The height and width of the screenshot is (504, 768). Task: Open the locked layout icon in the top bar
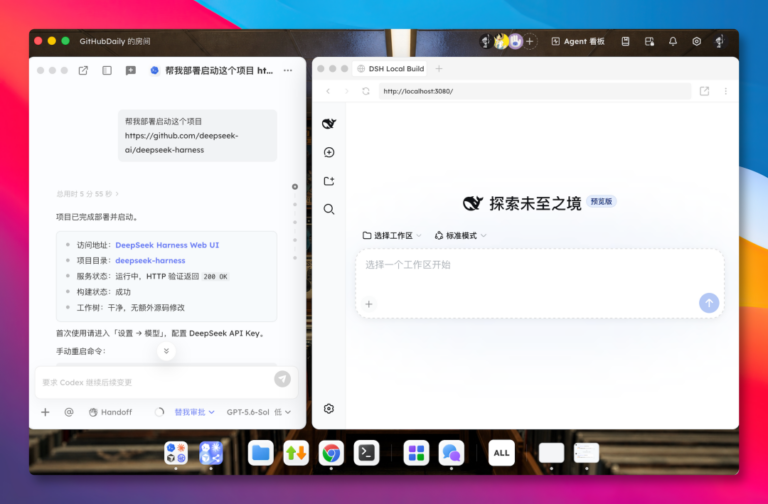(x=649, y=42)
